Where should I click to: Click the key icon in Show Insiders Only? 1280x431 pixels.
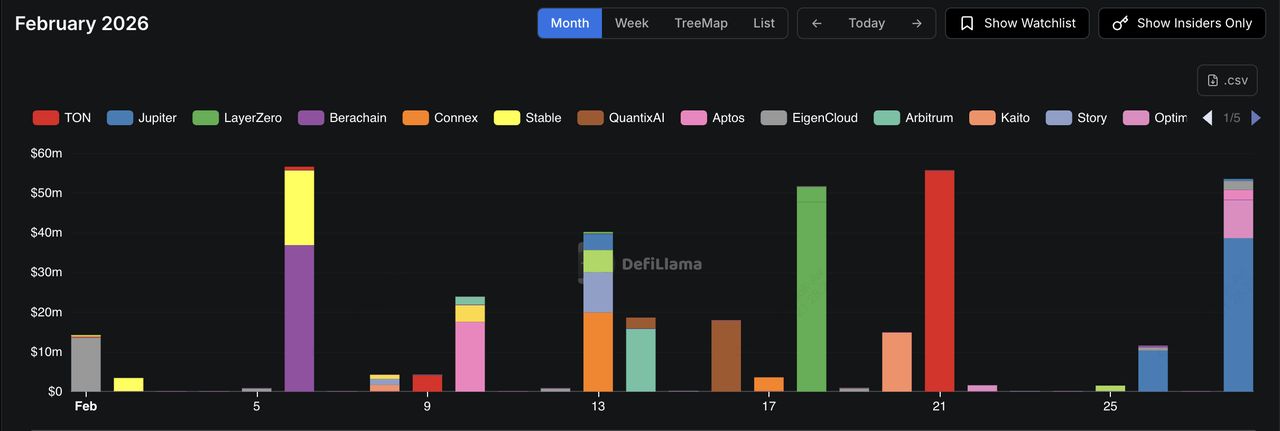click(1120, 23)
